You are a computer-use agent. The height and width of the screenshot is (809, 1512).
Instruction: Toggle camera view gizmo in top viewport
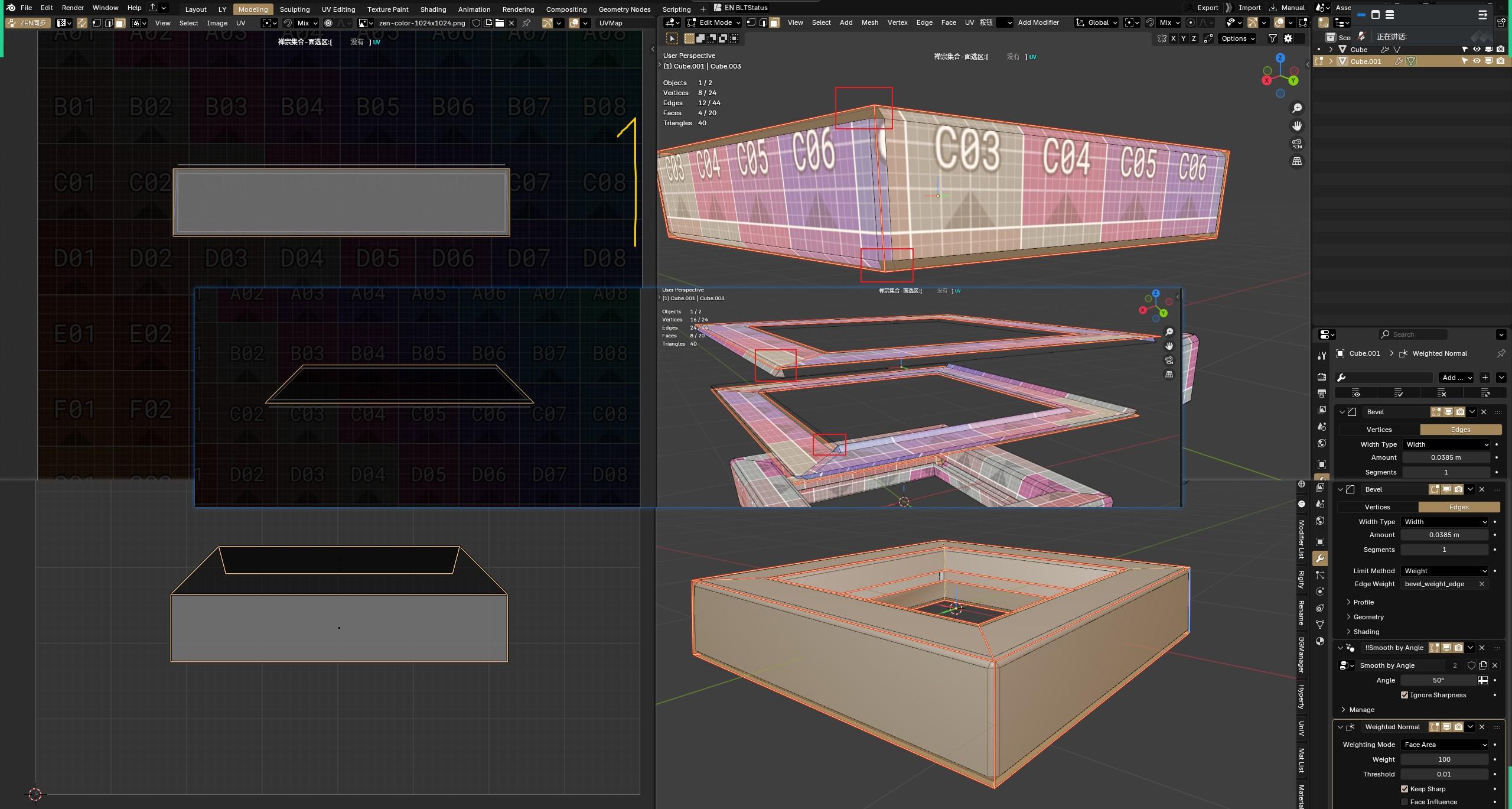1297,144
